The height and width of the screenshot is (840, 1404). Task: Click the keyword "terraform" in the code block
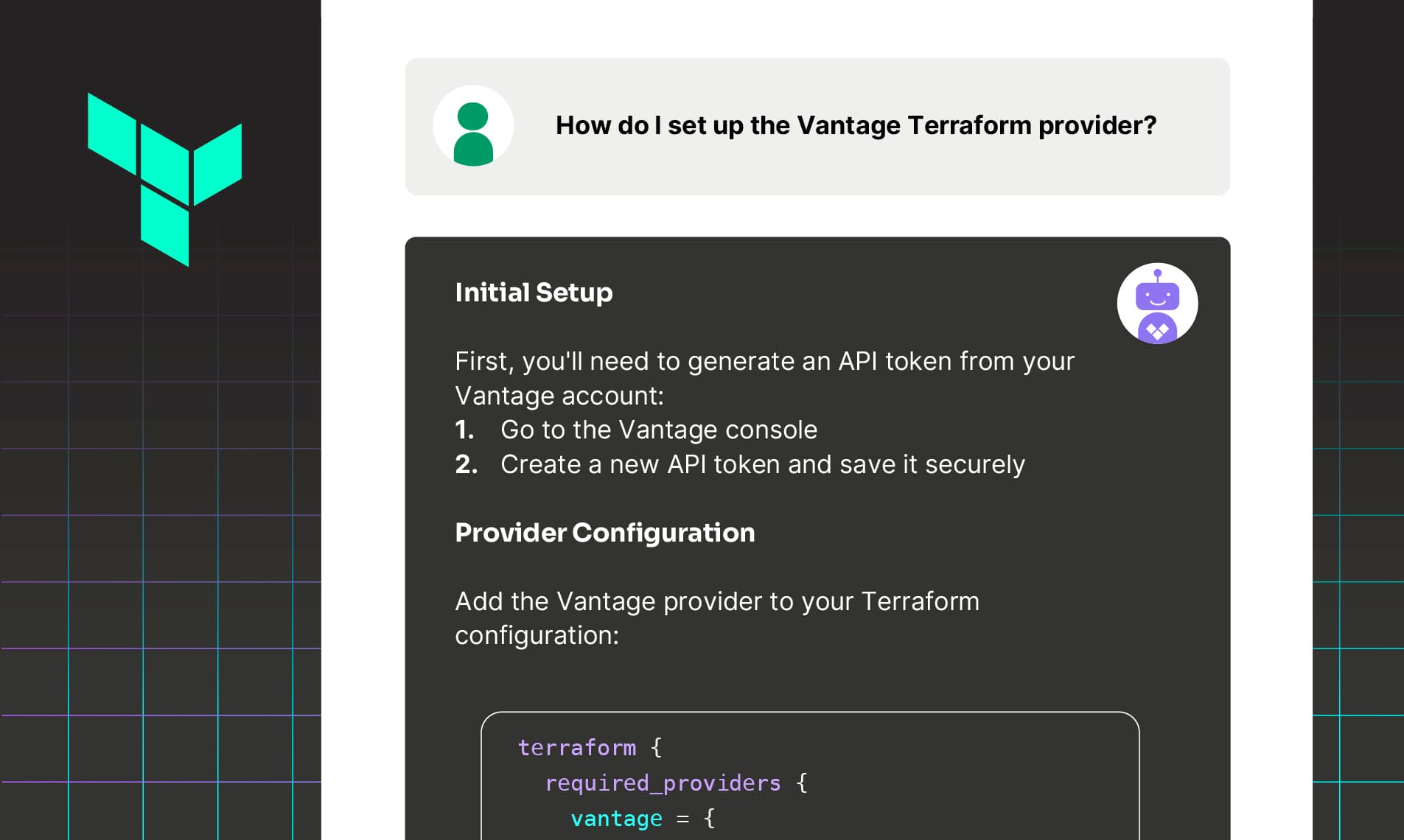(x=576, y=748)
